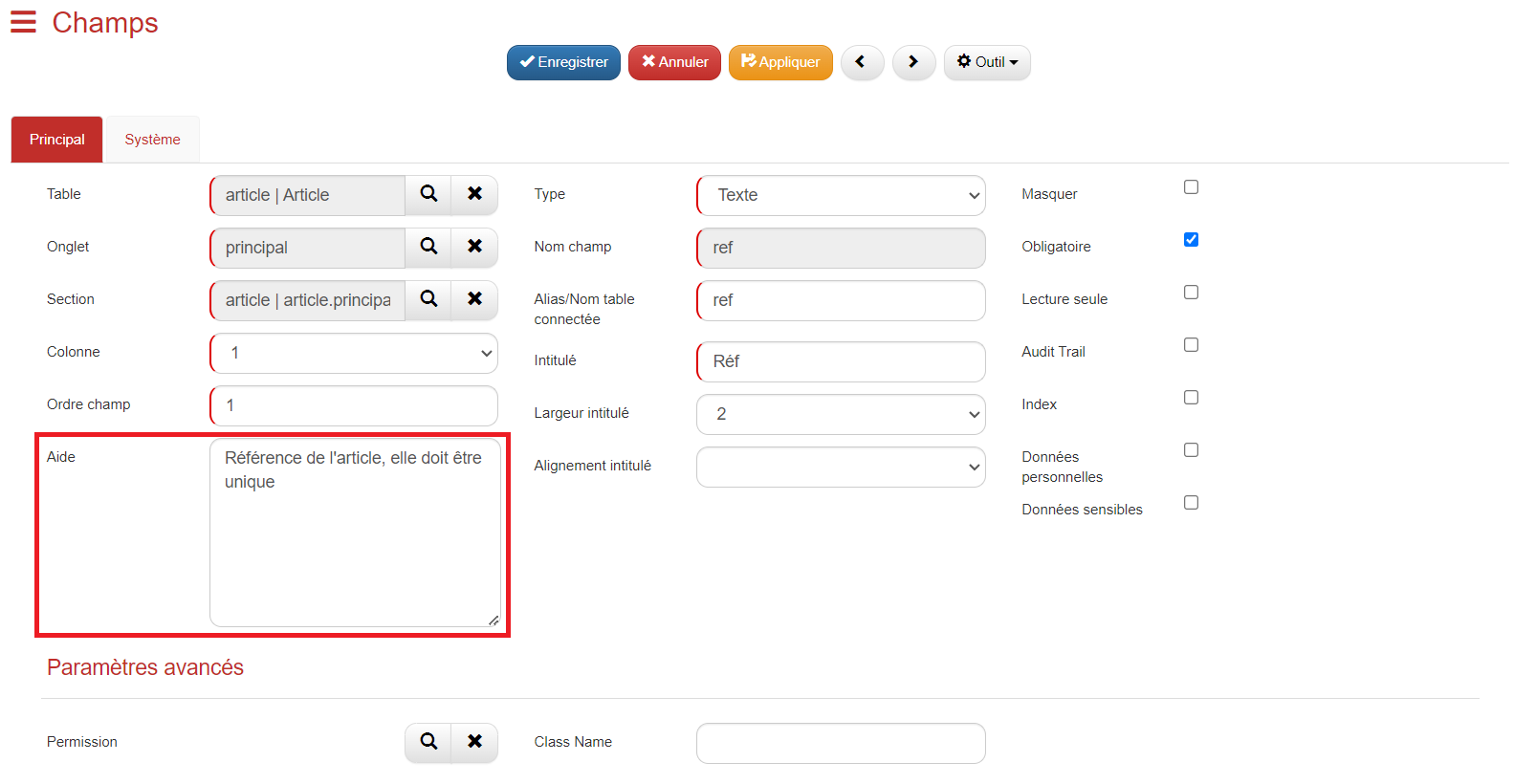Click the Nom champ field
Viewport: 1514px width, 784px height.
(841, 248)
